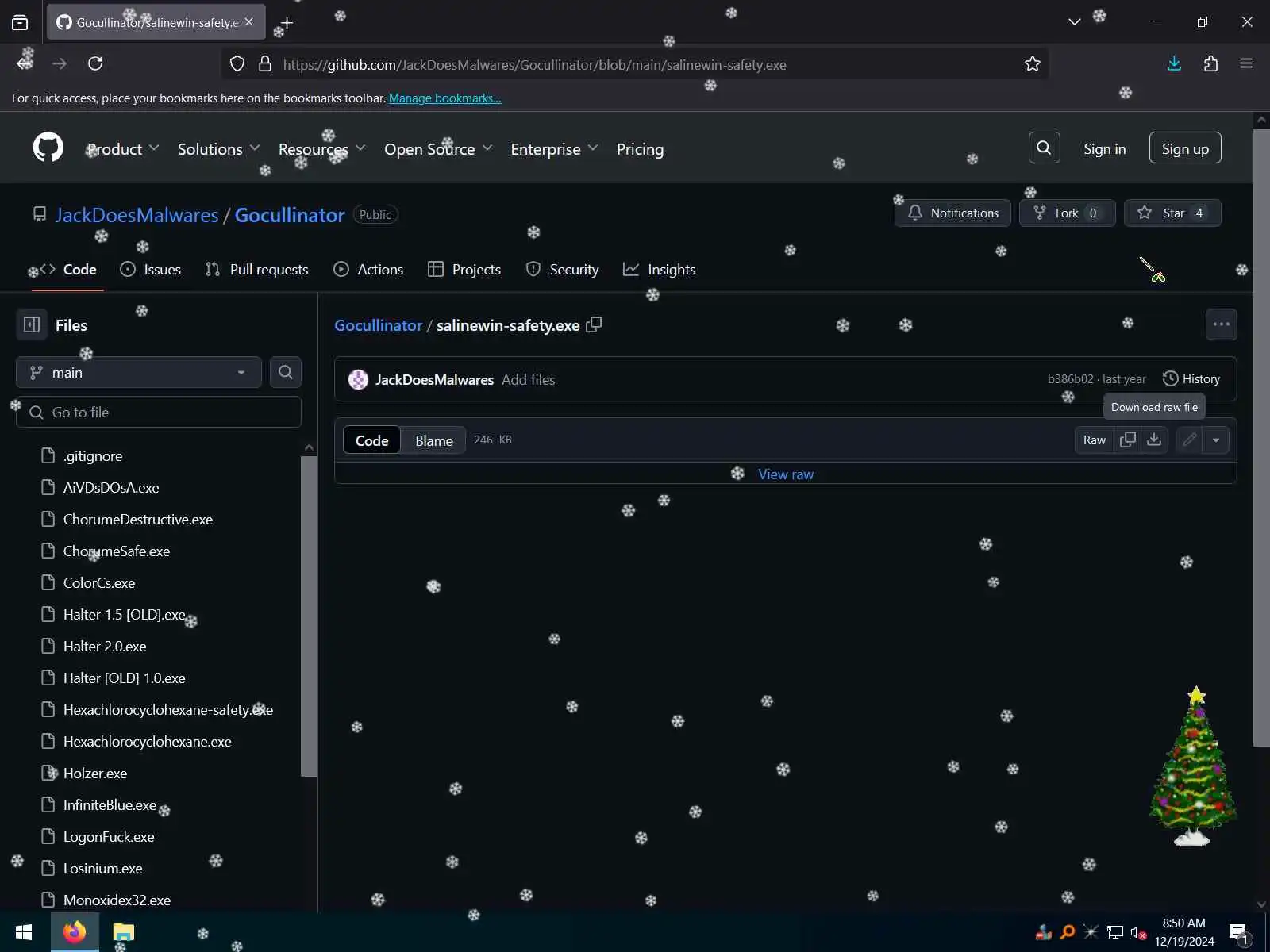The width and height of the screenshot is (1270, 952).
Task: Click the Sign in link
Action: point(1104,148)
